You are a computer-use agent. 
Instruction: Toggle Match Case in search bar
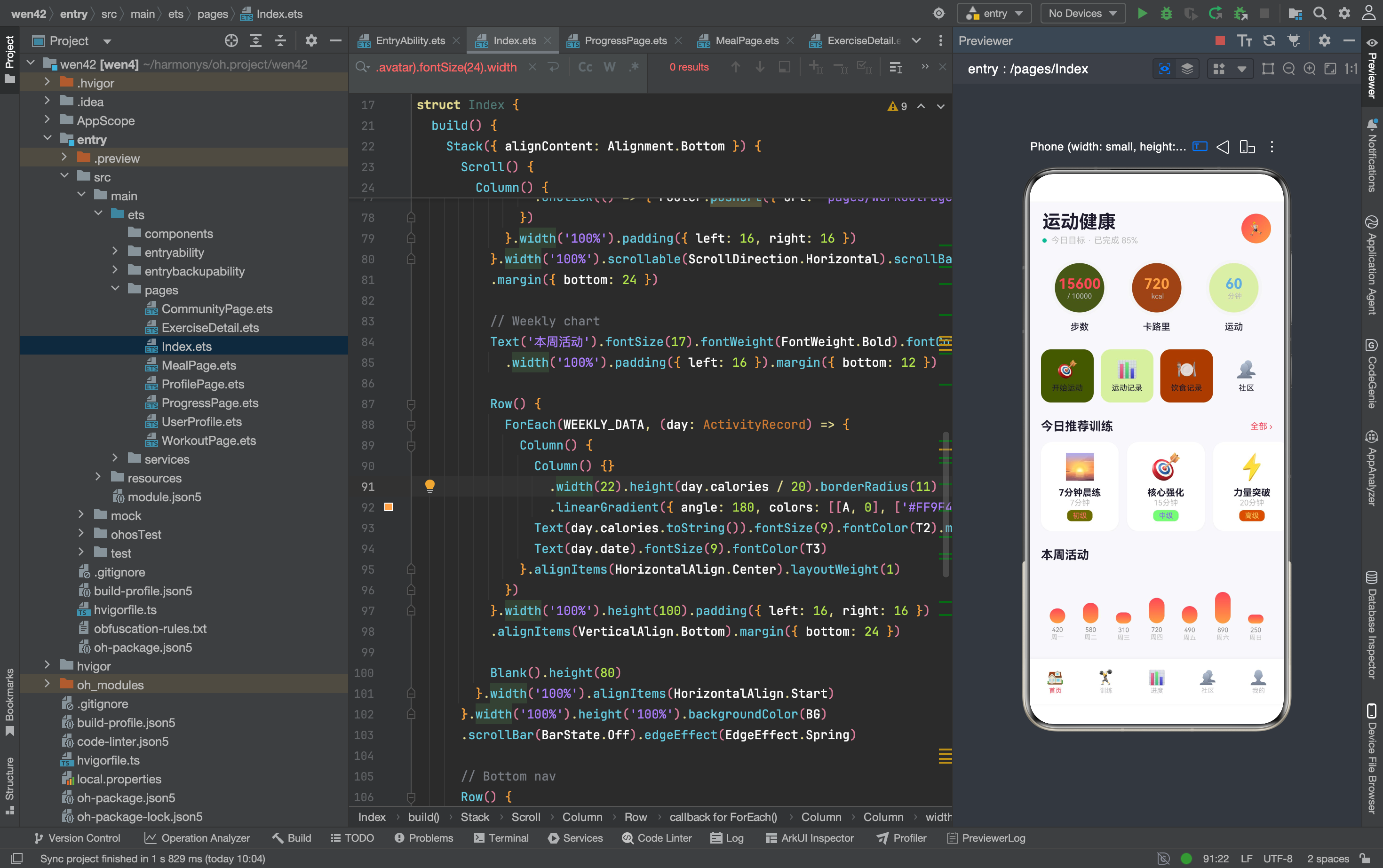pos(585,67)
